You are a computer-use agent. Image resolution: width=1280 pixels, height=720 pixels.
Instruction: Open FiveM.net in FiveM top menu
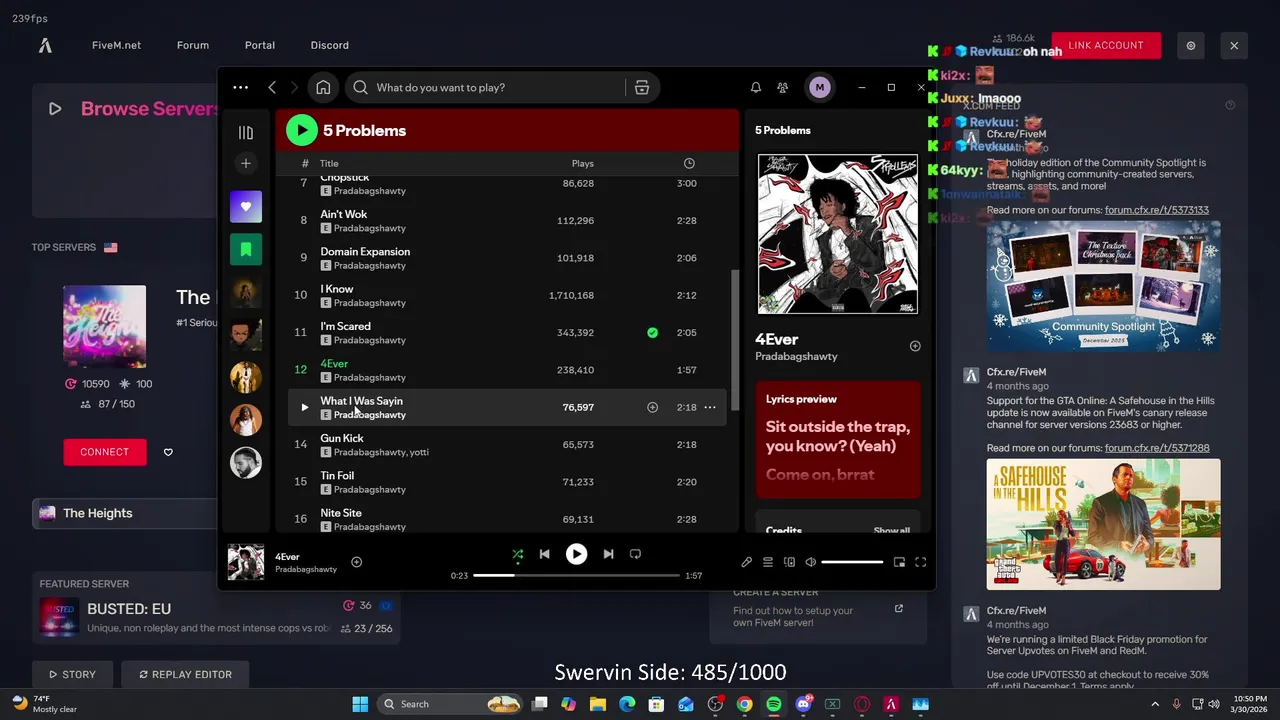pyautogui.click(x=116, y=45)
